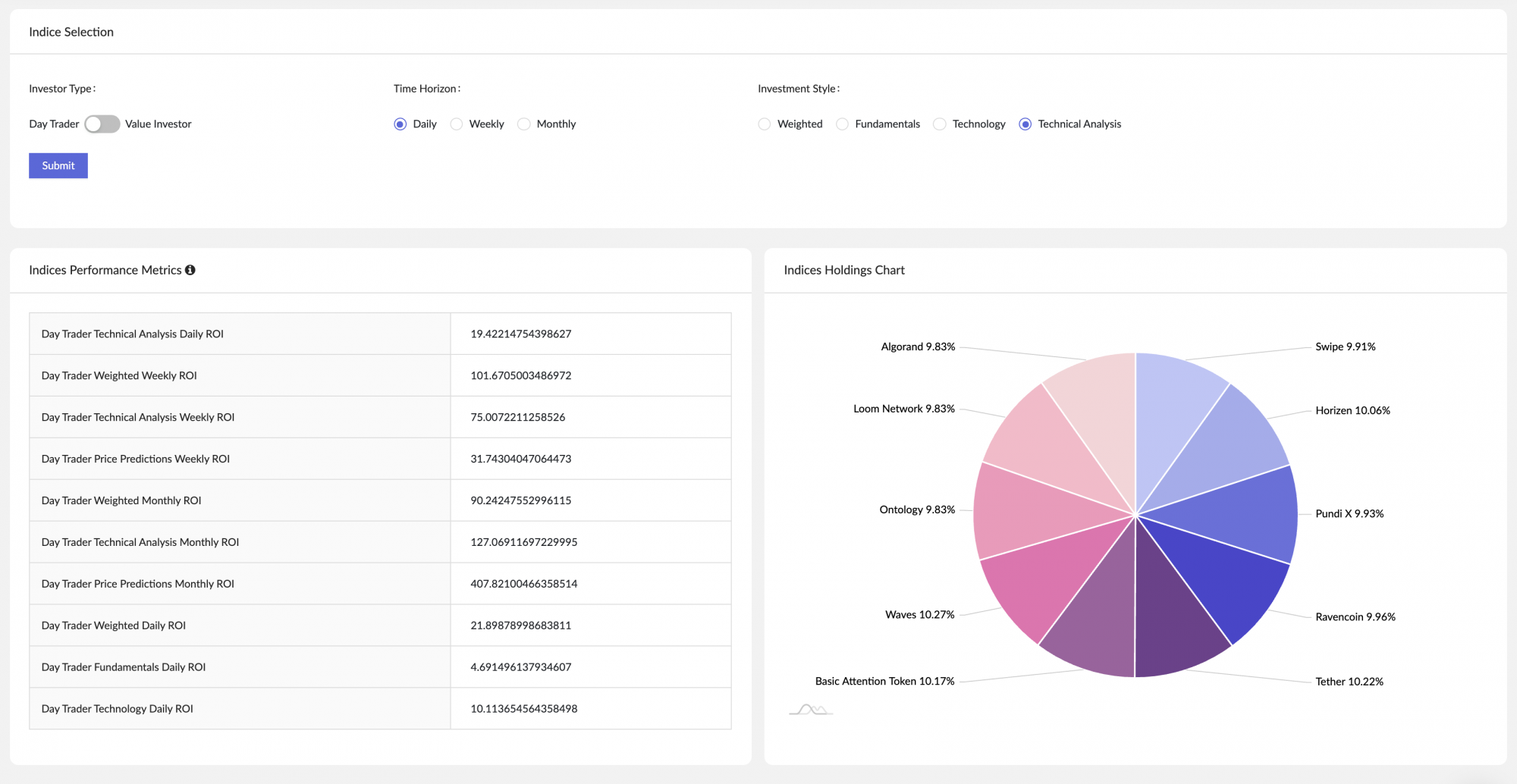1517x784 pixels.
Task: Enable the Technology investment style option
Action: pyautogui.click(x=940, y=124)
